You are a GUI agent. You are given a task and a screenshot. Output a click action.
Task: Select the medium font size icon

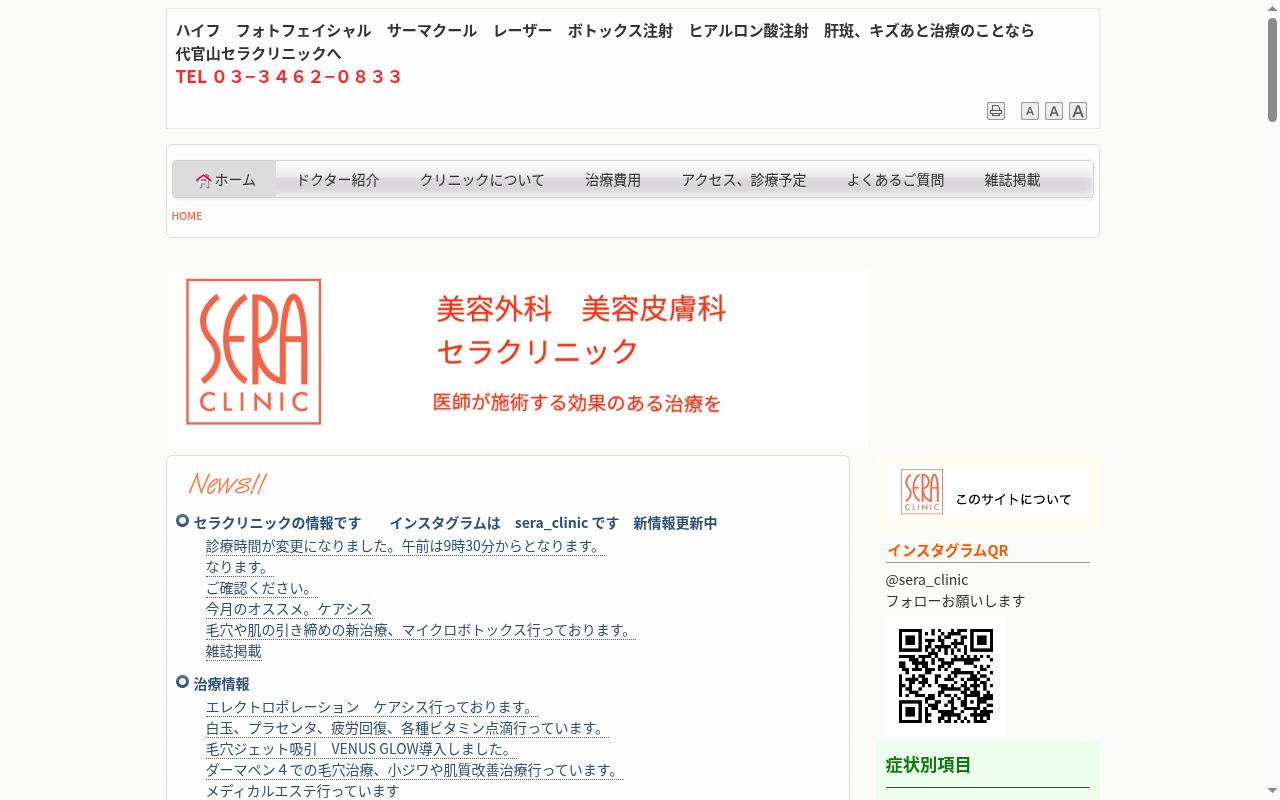click(x=1053, y=111)
